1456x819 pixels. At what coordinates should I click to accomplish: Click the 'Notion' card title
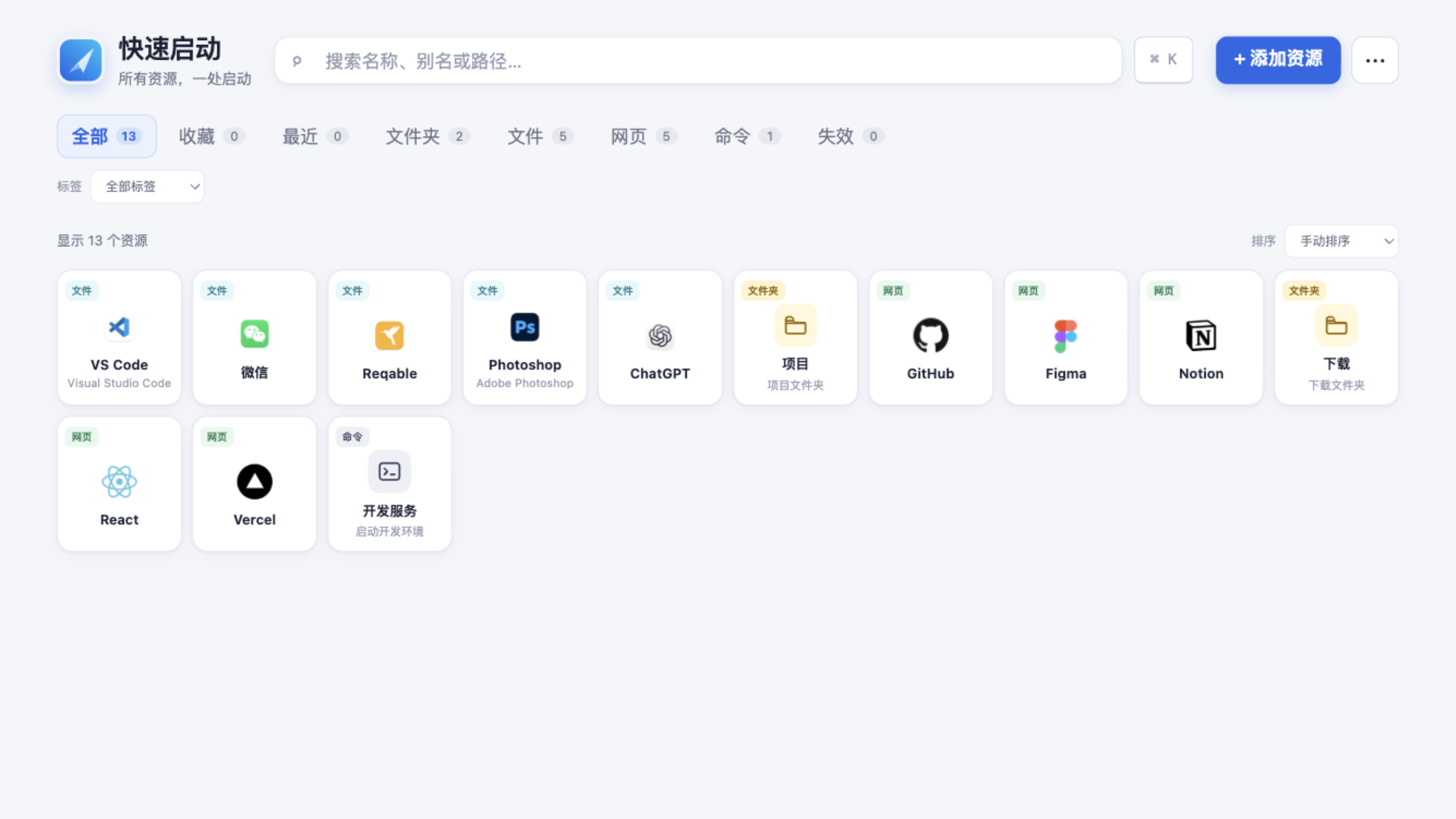[1201, 374]
